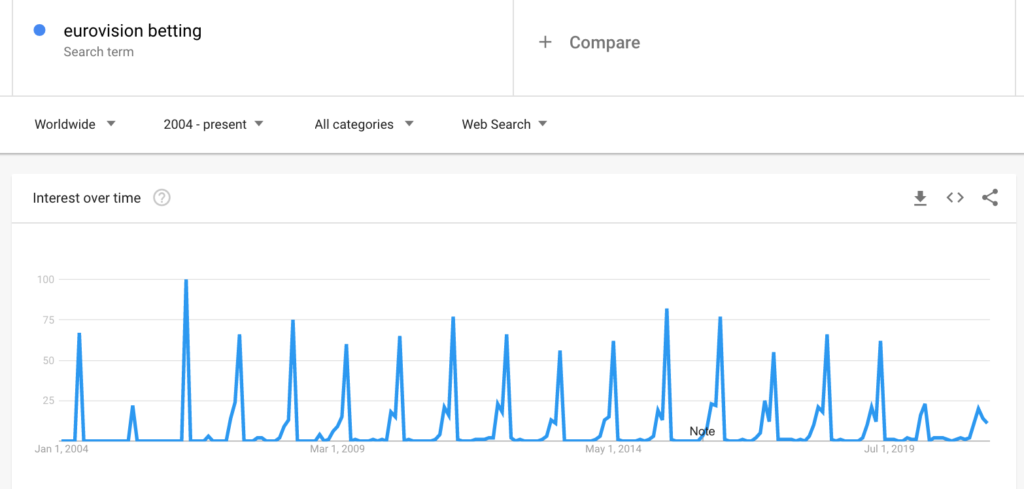Download the Interest over time data
Viewport: 1024px width, 489px height.
click(x=920, y=198)
